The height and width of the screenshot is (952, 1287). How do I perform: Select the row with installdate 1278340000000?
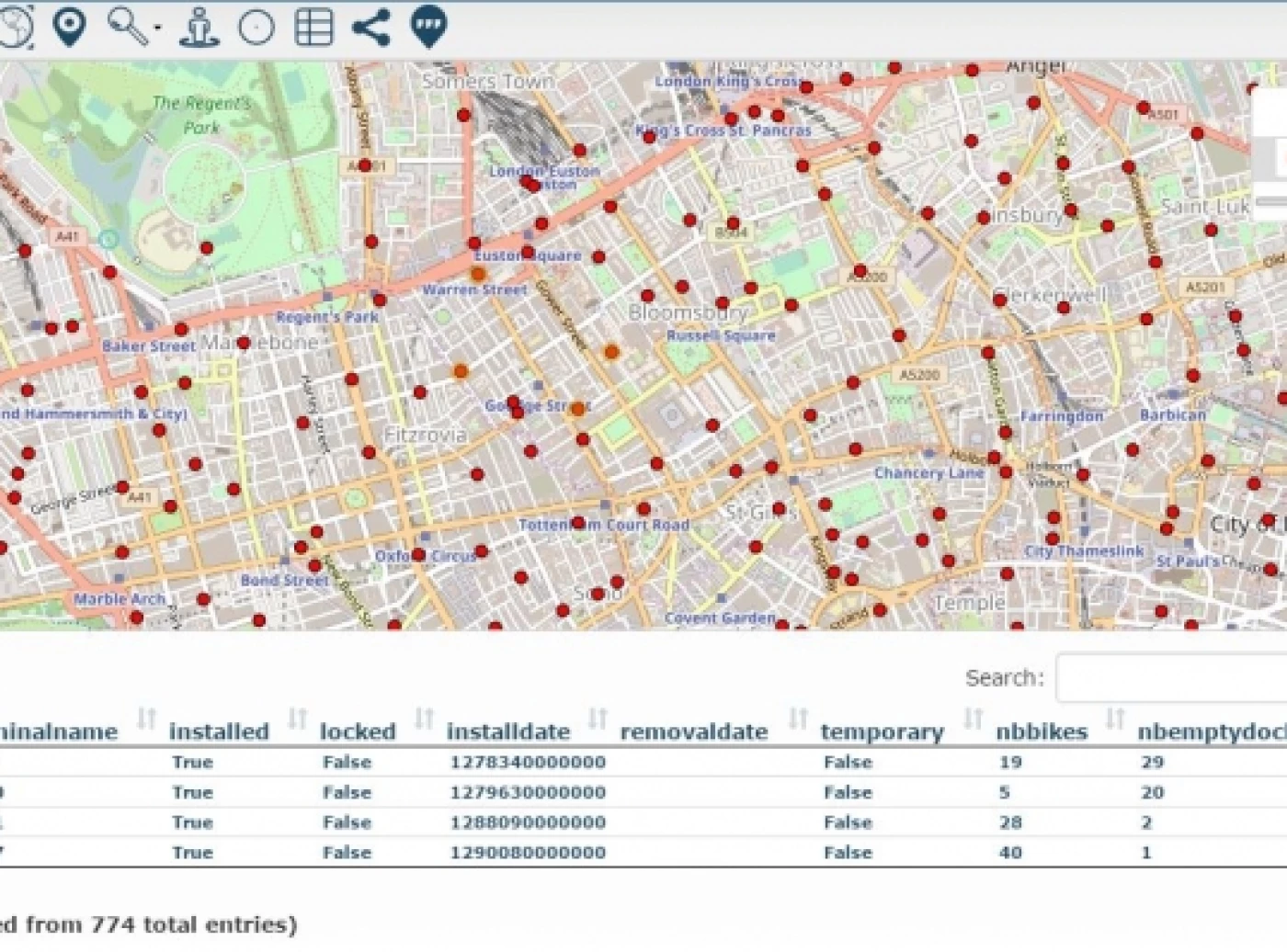coord(527,762)
